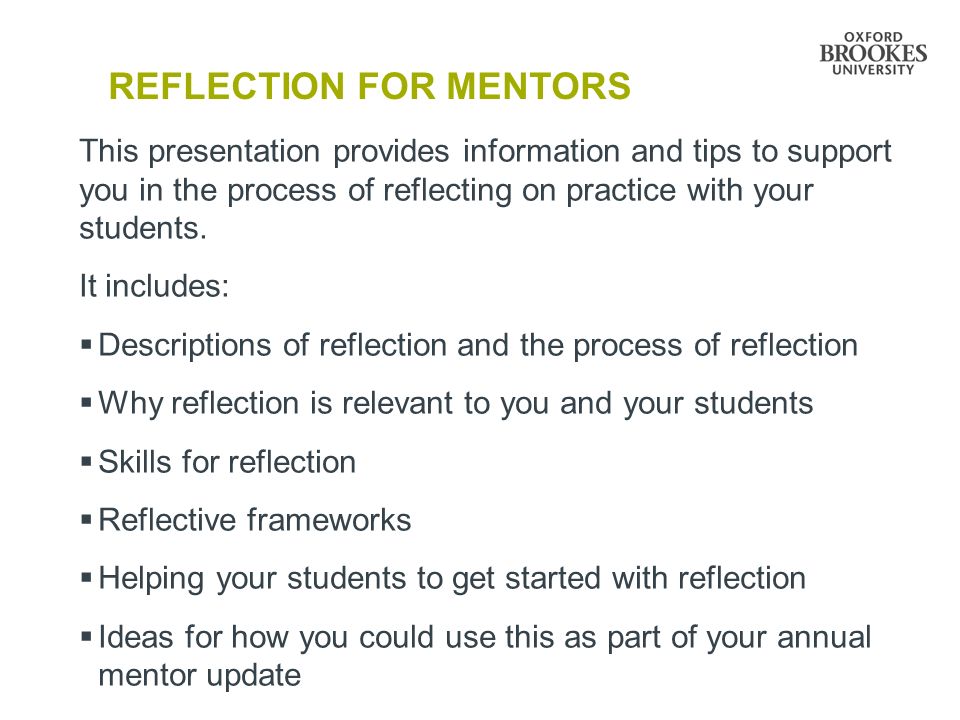Click the bullet before 'Helping your students'

coord(86,578)
